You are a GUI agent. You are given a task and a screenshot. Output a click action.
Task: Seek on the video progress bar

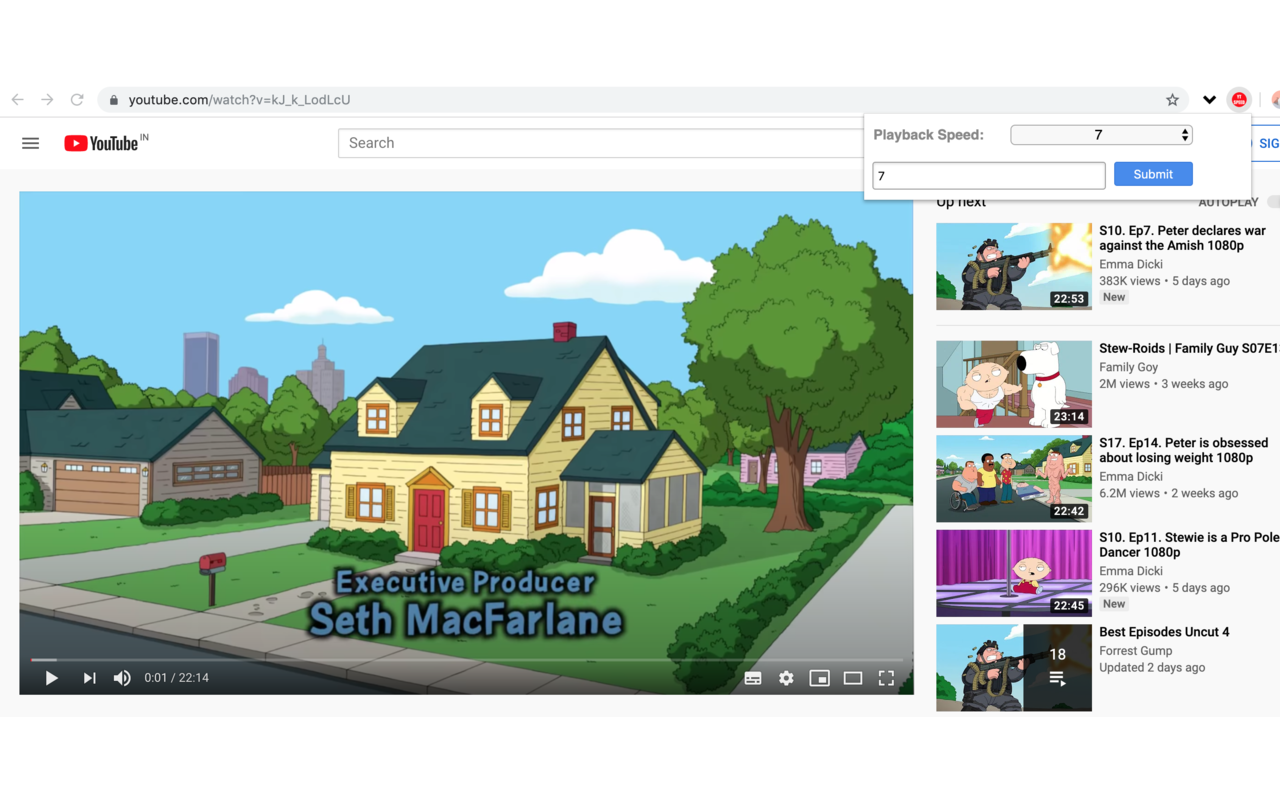pos(466,660)
